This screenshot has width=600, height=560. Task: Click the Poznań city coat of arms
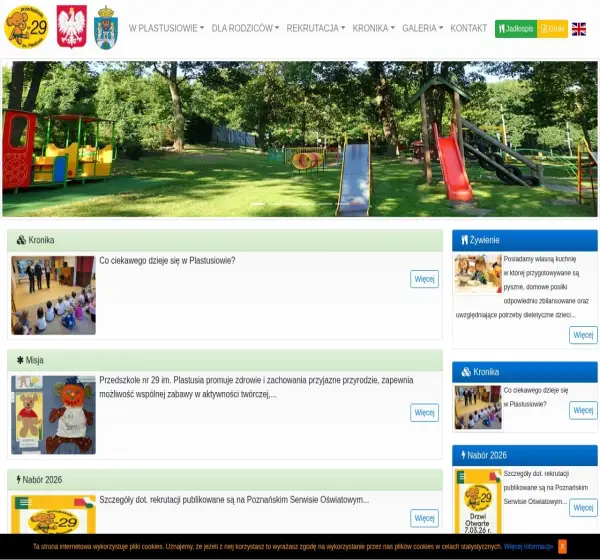click(x=106, y=28)
